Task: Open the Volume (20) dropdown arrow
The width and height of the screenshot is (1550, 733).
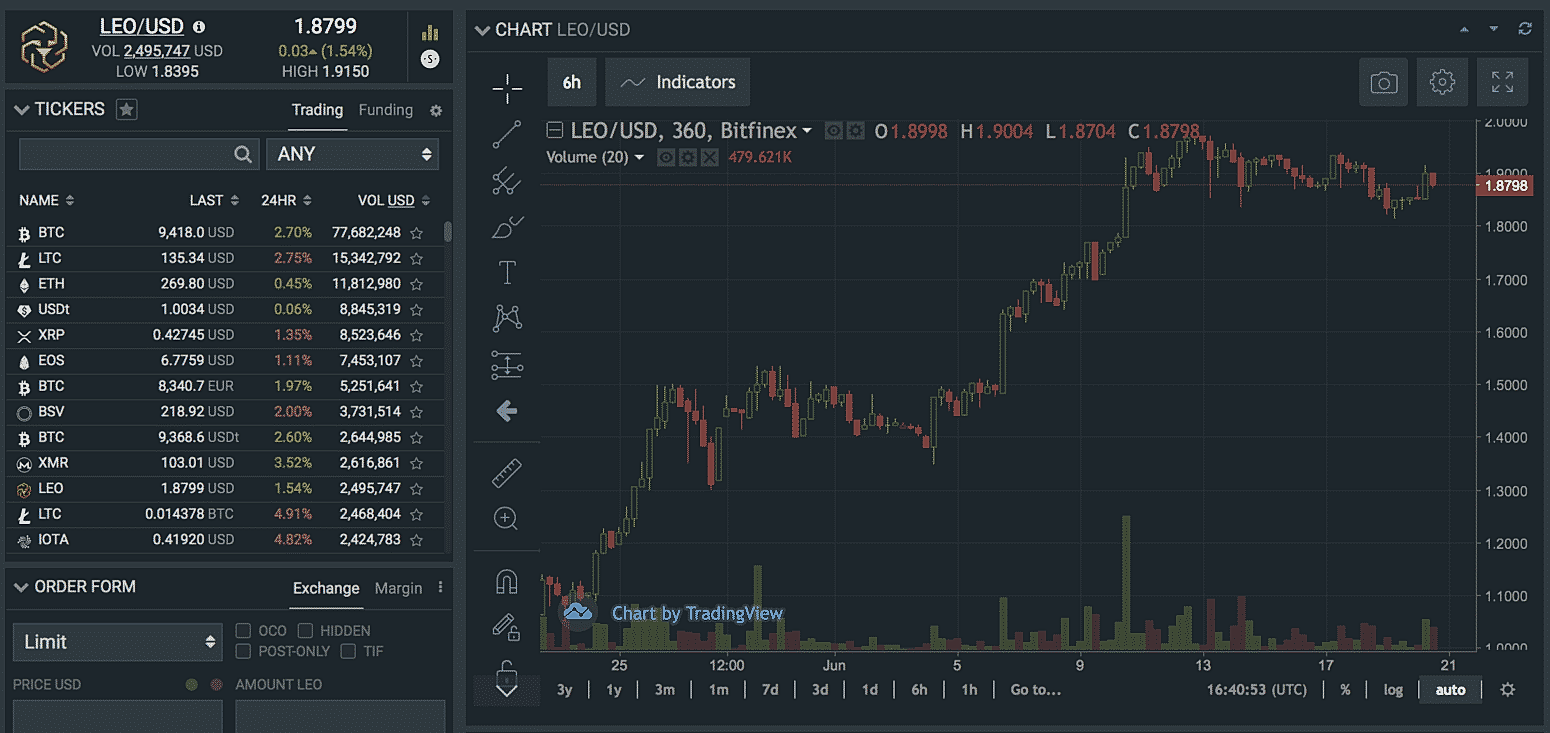Action: click(639, 157)
